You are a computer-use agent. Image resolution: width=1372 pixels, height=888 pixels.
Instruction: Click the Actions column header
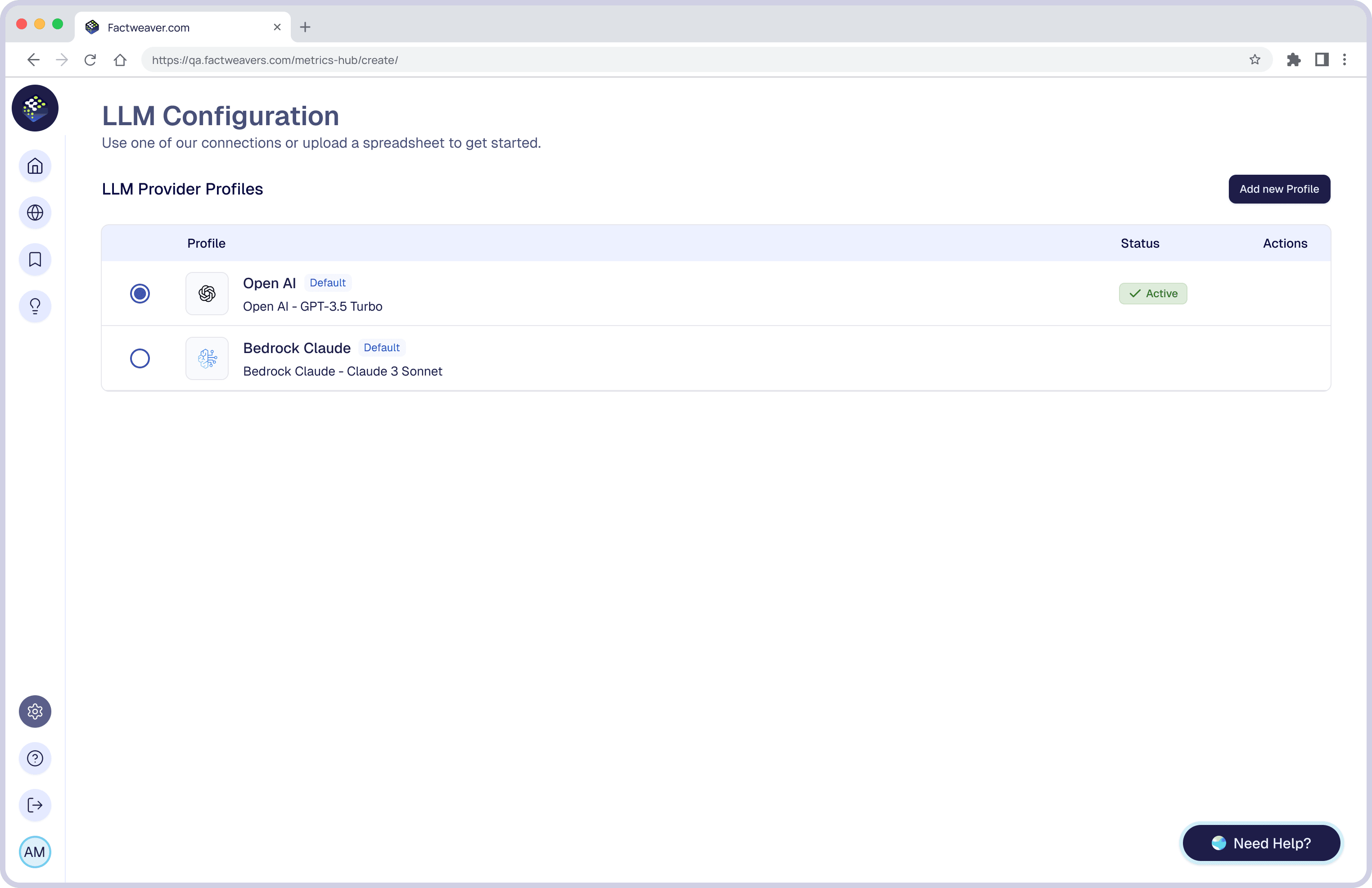click(1285, 243)
